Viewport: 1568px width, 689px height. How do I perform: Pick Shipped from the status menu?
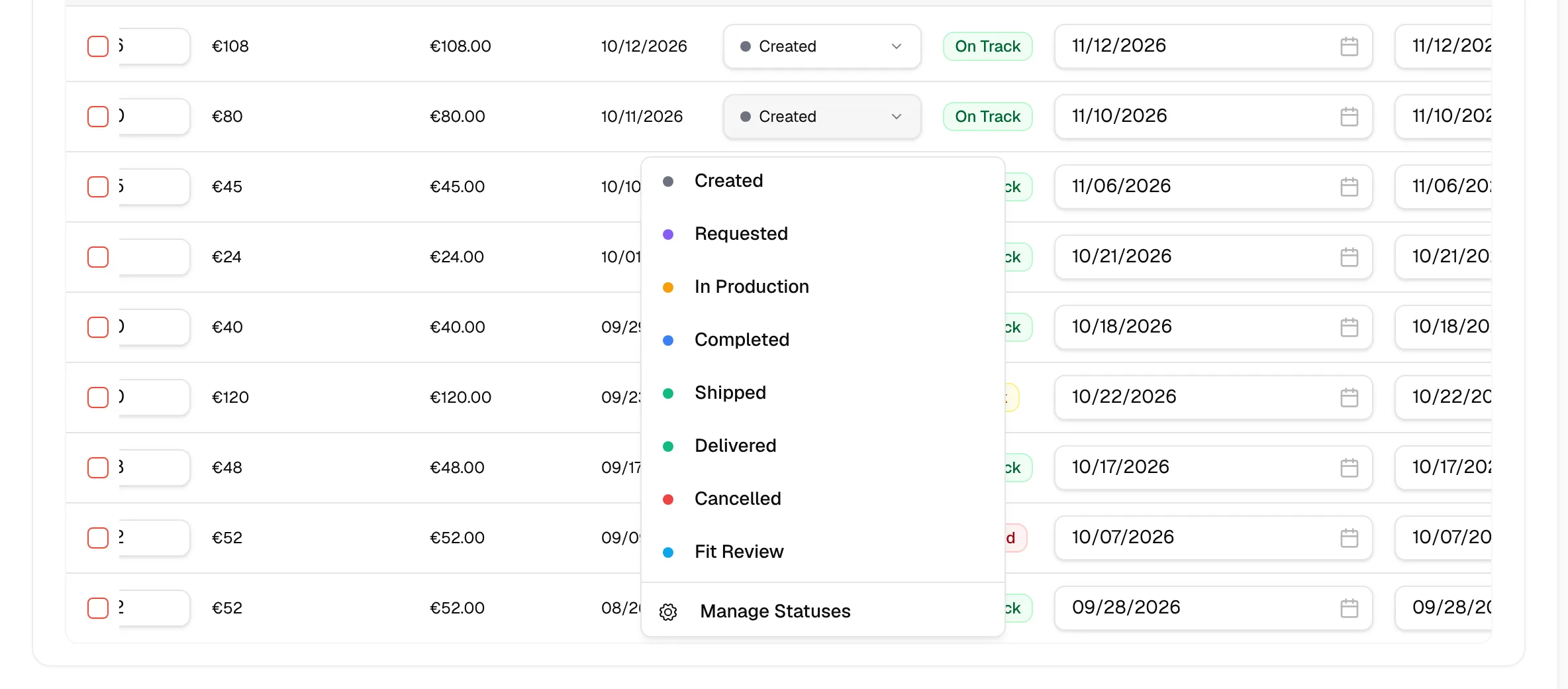point(822,393)
